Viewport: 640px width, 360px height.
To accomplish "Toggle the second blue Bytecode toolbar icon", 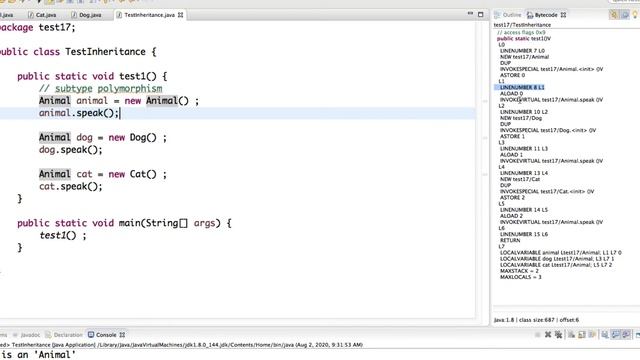I will pyautogui.click(x=624, y=15).
